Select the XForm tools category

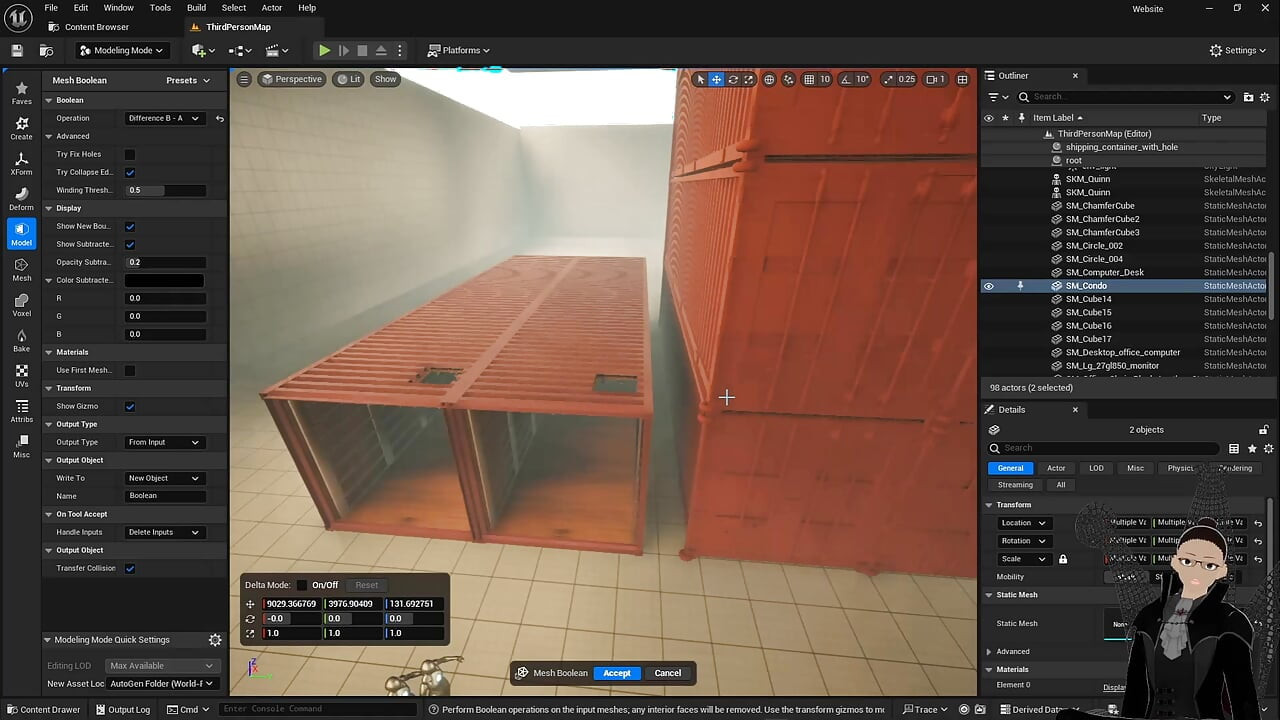click(21, 164)
